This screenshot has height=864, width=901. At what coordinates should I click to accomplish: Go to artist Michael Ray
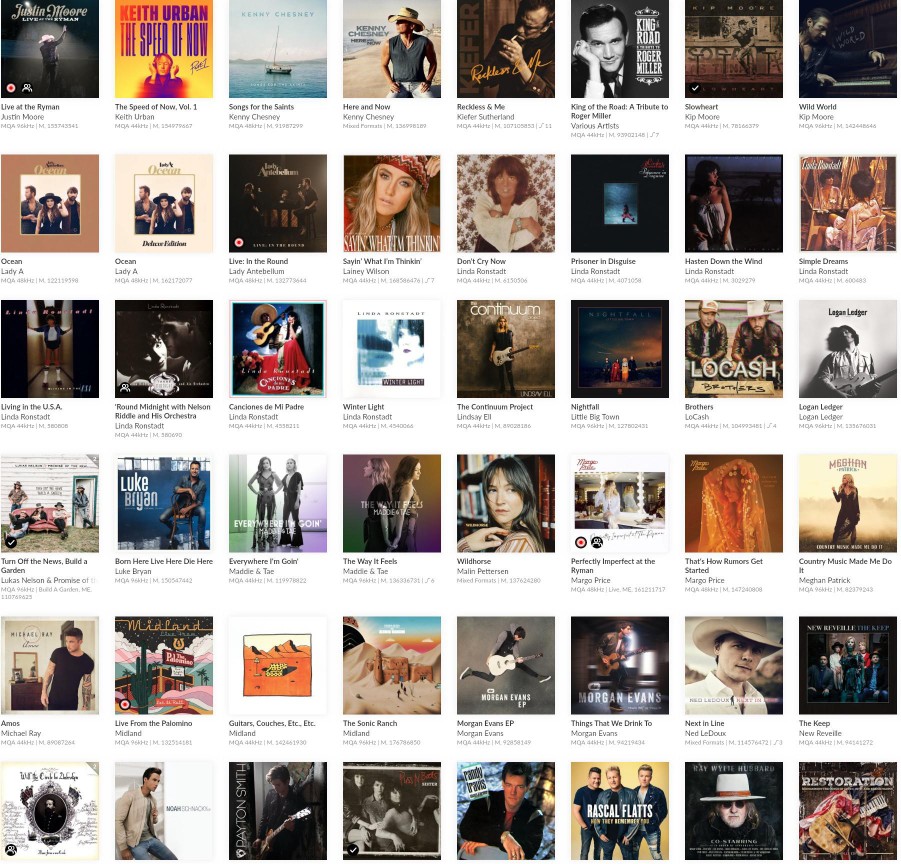click(x=21, y=734)
